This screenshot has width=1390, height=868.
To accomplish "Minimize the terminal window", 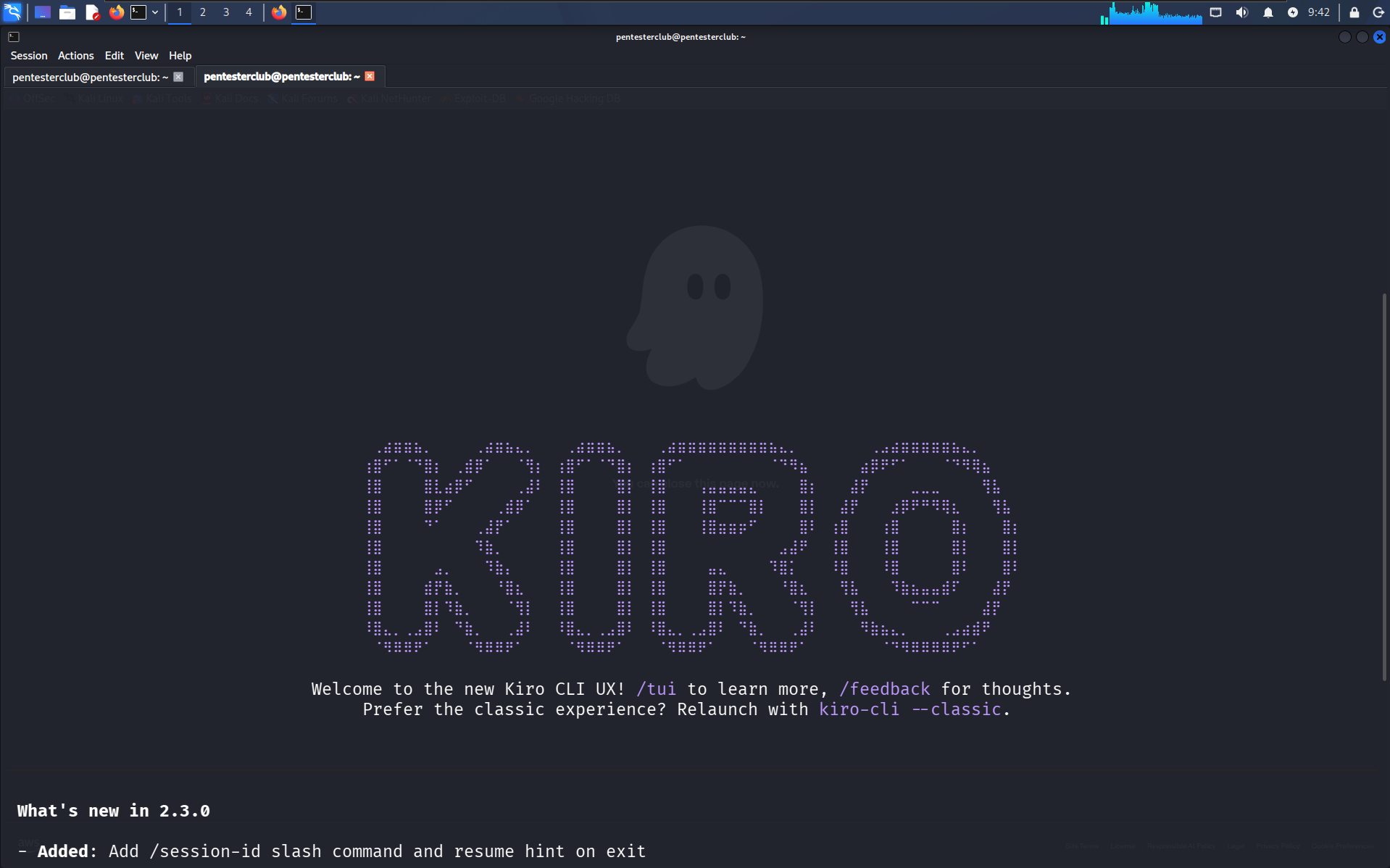I will (x=1345, y=37).
